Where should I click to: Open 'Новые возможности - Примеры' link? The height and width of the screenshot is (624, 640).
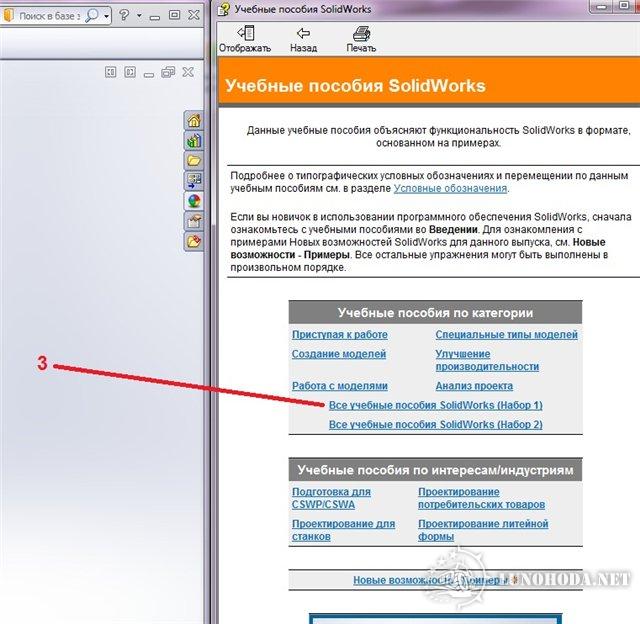click(433, 580)
